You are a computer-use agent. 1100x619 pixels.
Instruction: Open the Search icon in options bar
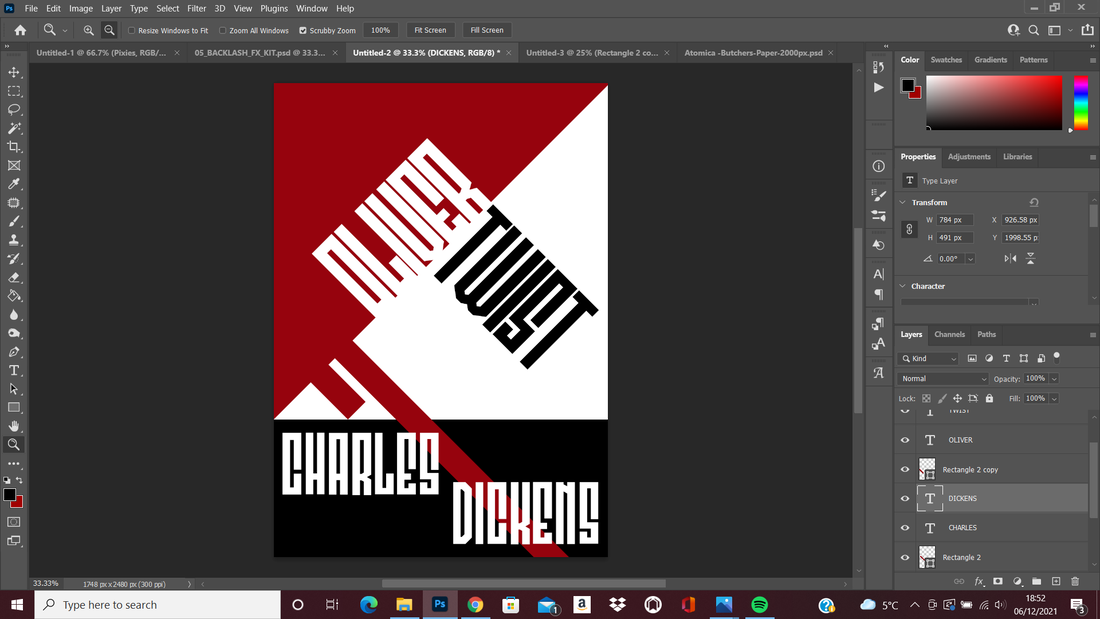[x=1033, y=30]
